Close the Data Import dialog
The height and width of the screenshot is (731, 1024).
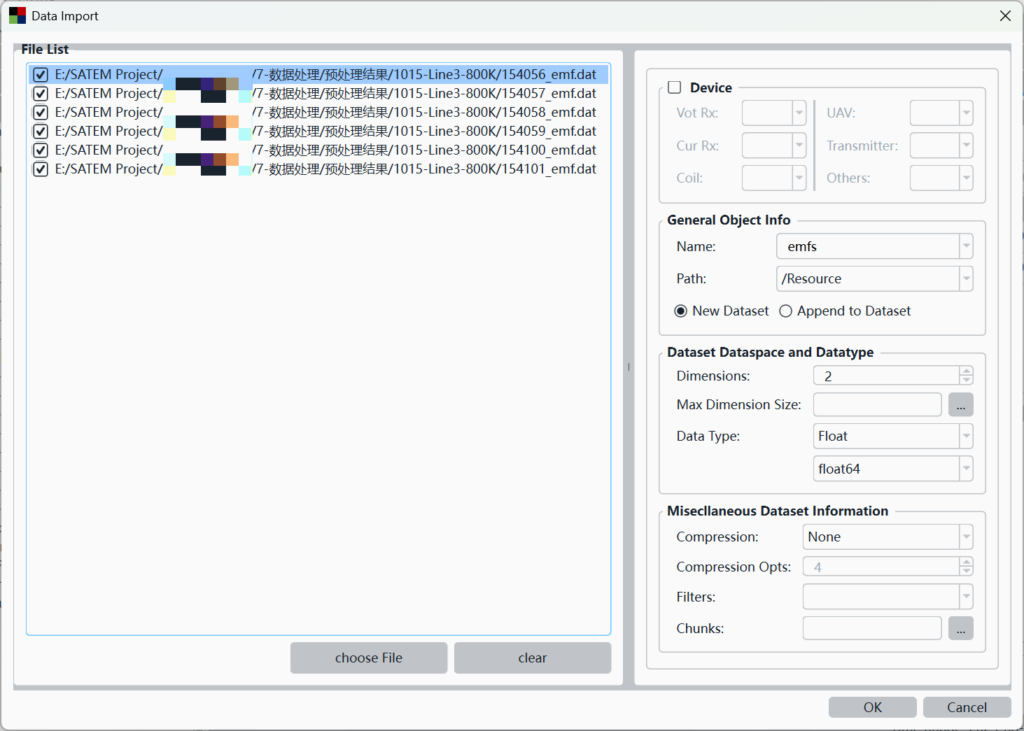(x=1004, y=16)
